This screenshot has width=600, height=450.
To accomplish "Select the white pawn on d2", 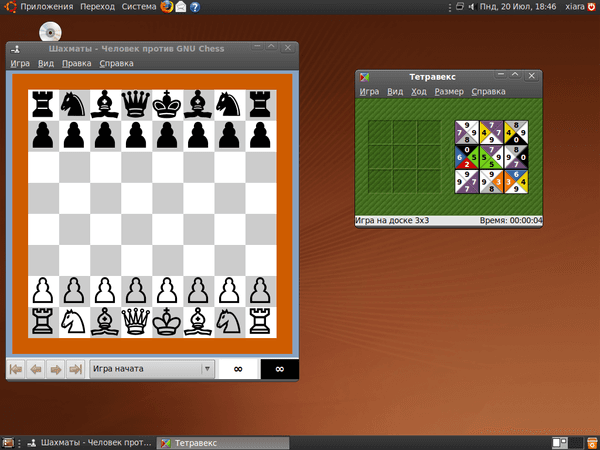I will (x=136, y=291).
